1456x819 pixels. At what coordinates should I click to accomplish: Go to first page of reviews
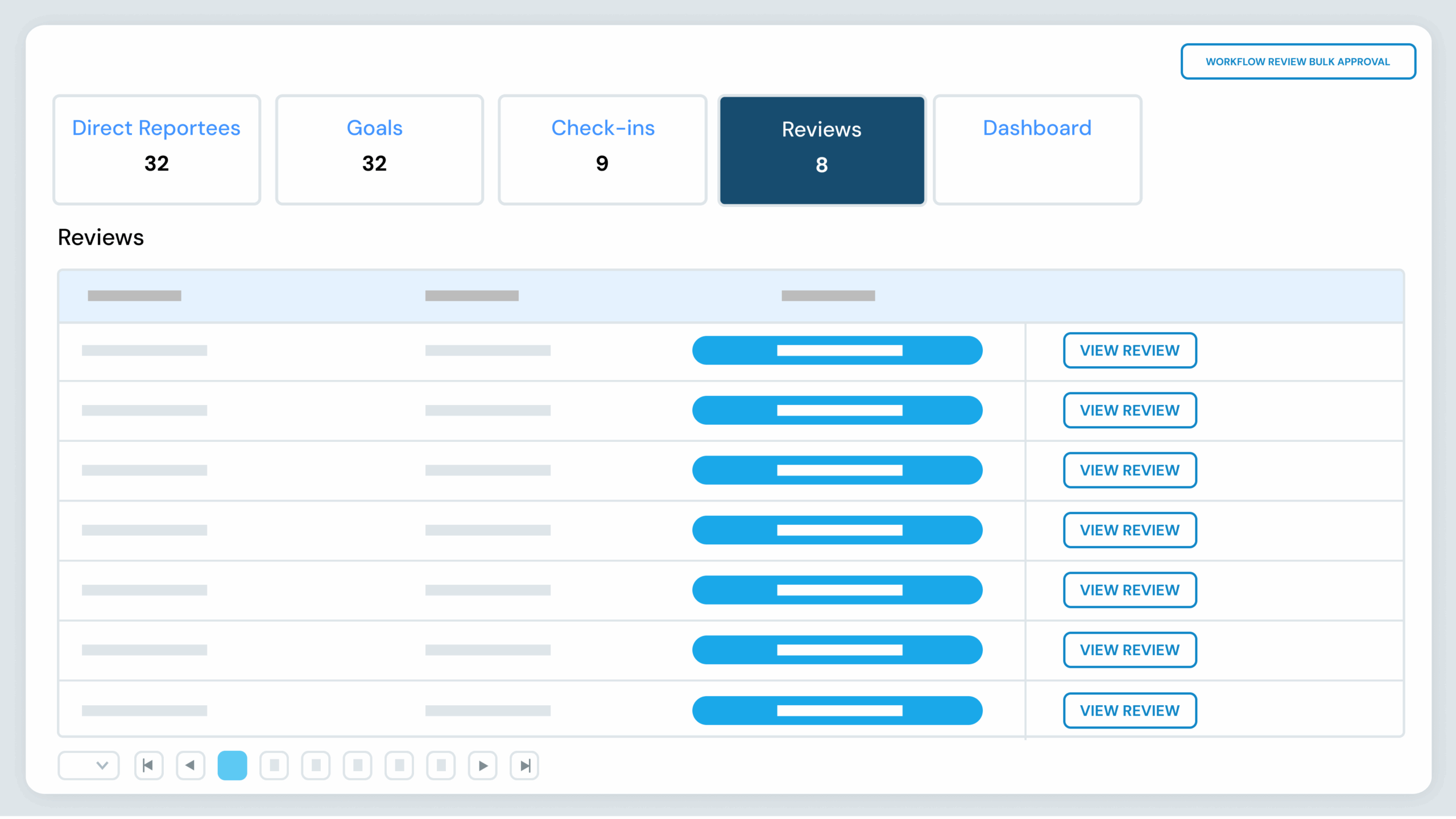[148, 766]
